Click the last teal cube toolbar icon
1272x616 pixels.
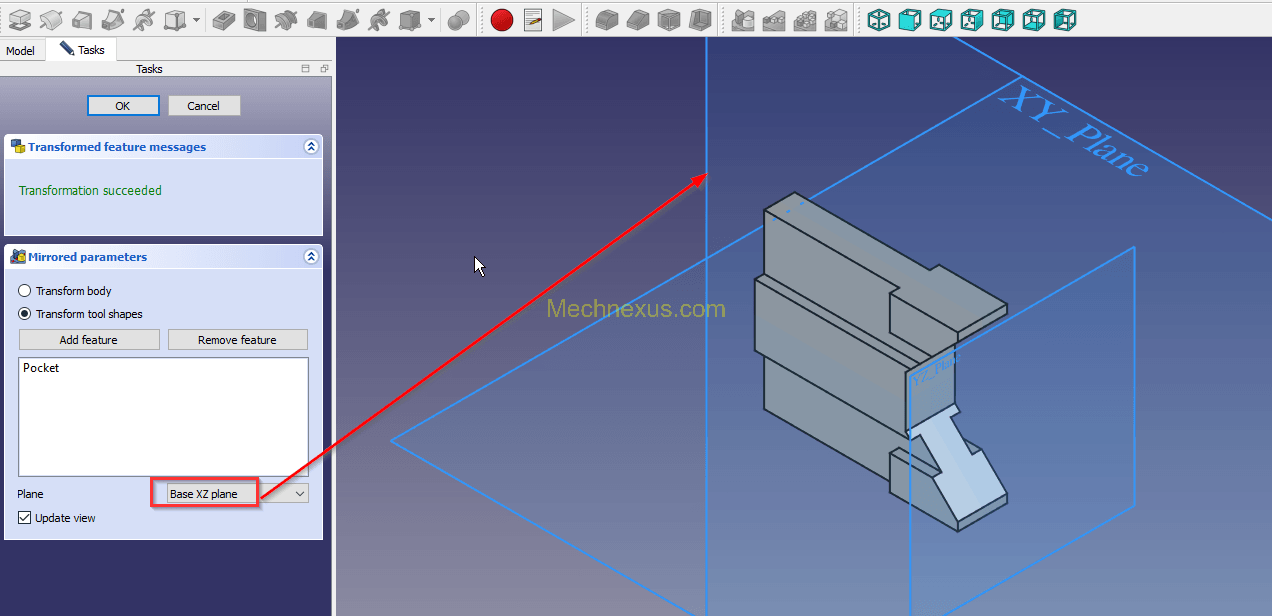1065,19
